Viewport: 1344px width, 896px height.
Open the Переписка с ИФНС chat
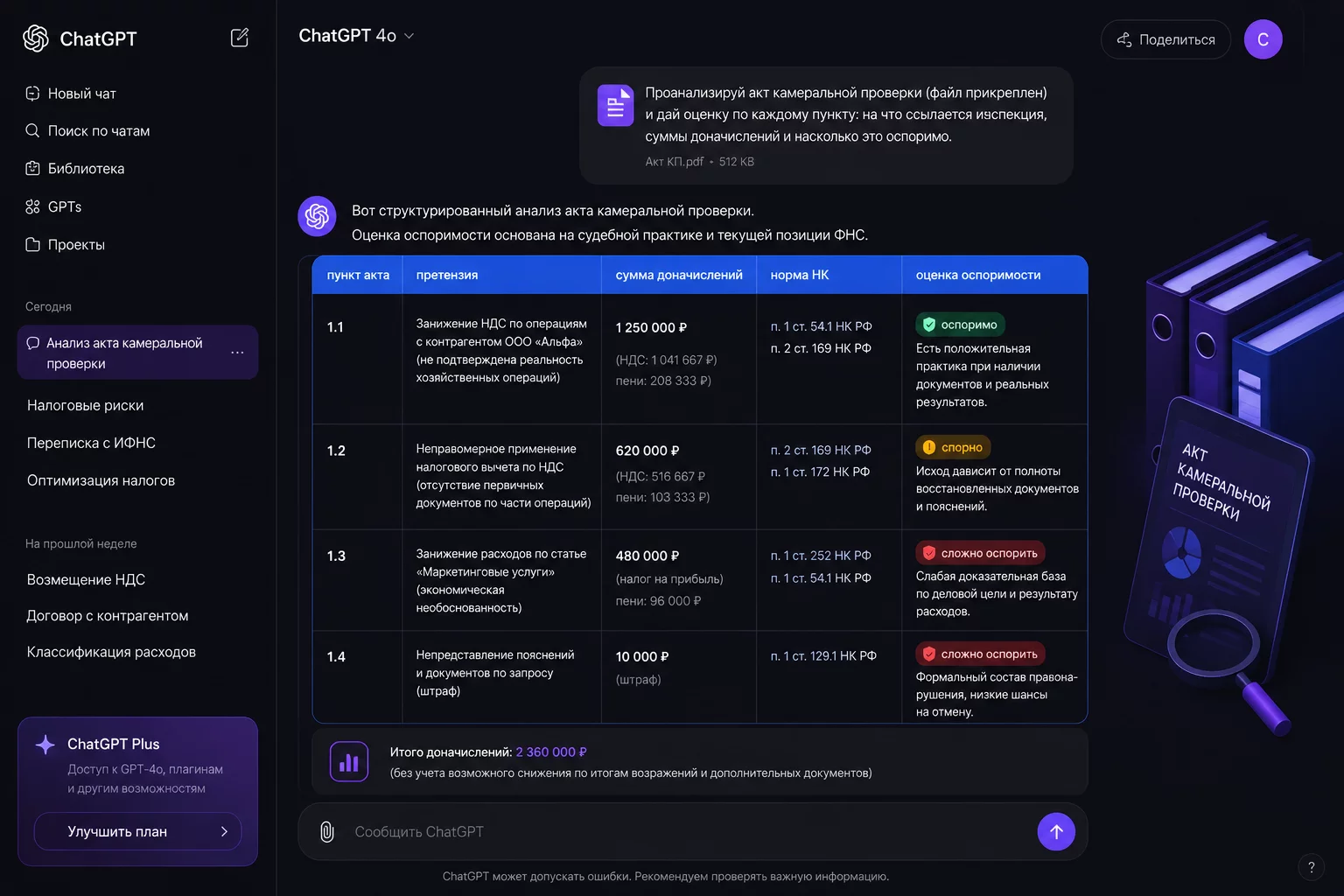pyautogui.click(x=92, y=443)
